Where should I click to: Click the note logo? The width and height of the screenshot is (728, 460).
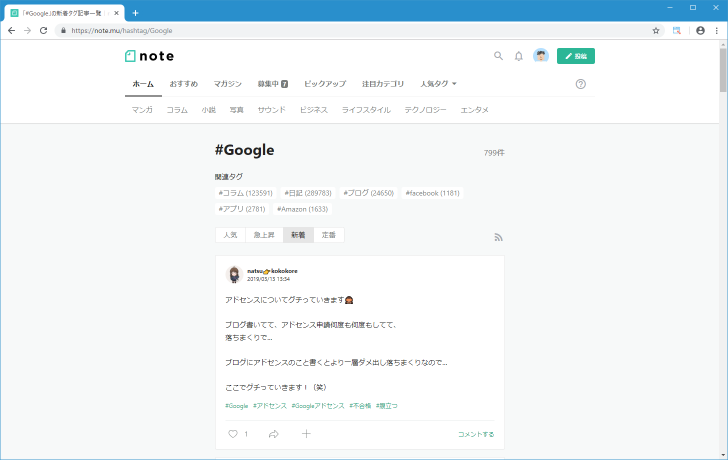(x=150, y=56)
